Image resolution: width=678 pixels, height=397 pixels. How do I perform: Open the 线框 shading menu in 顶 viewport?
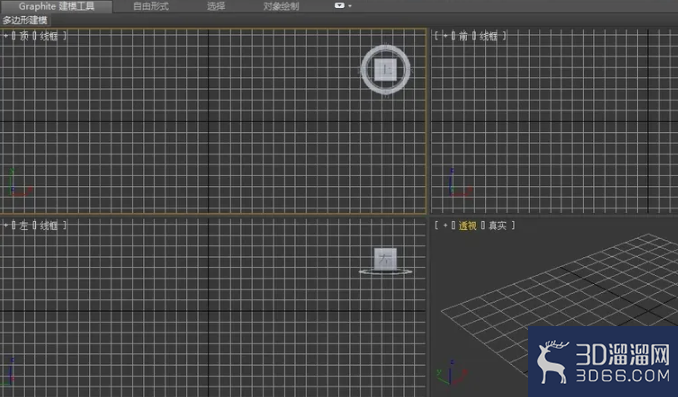tap(49, 36)
